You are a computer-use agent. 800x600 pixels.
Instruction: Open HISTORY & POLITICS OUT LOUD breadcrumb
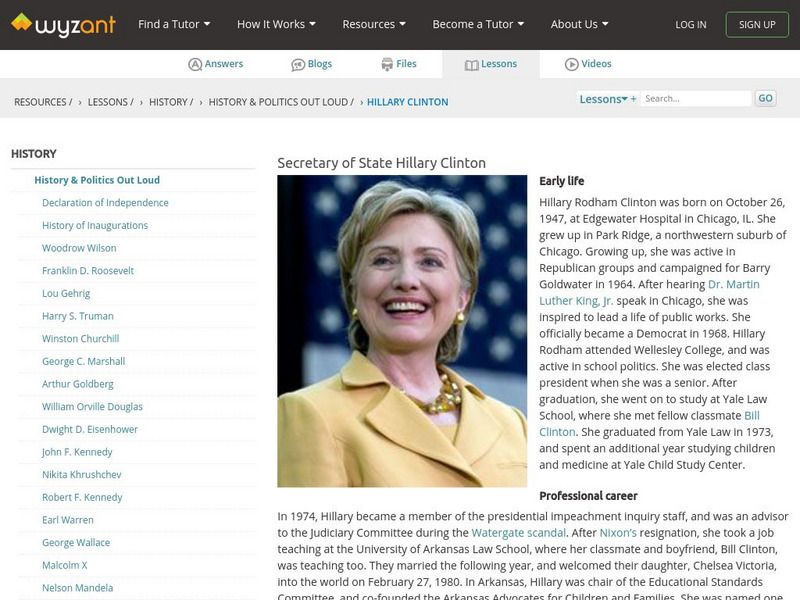tap(281, 102)
